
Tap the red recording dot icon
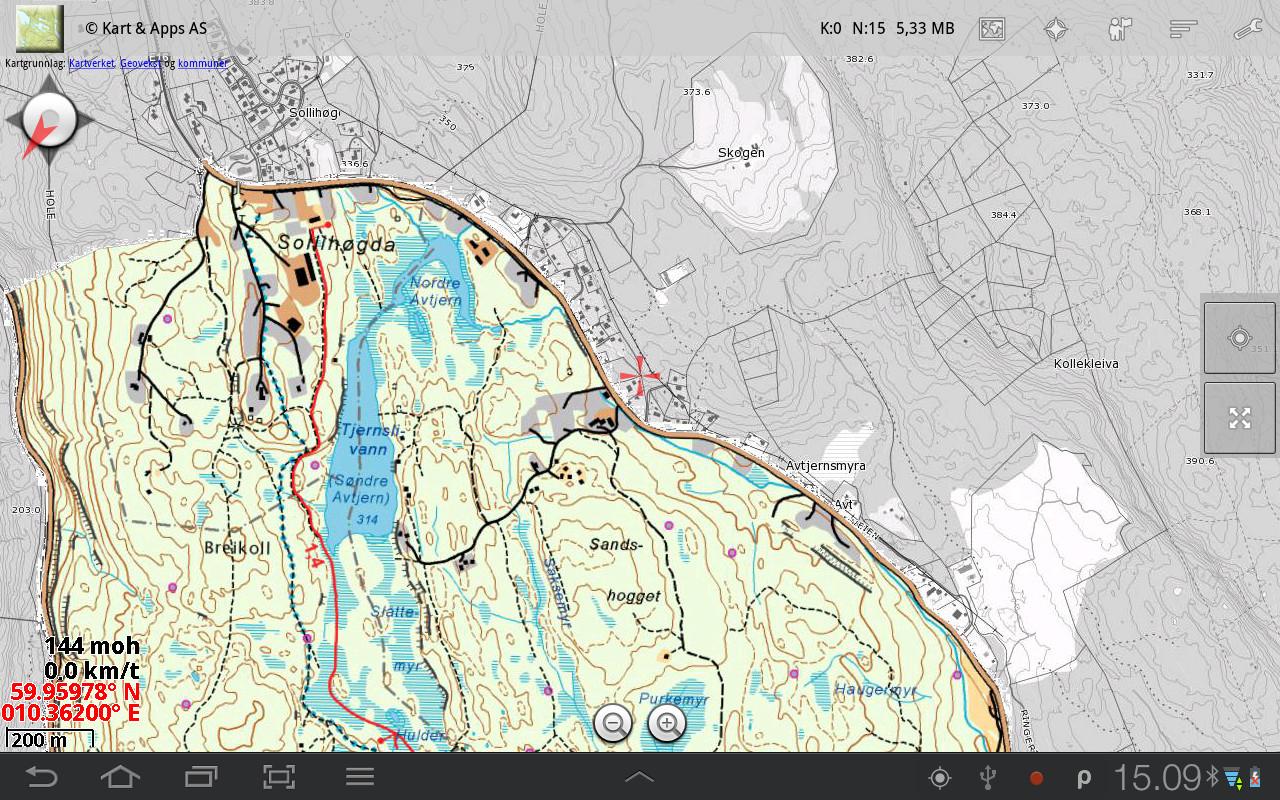[1037, 778]
